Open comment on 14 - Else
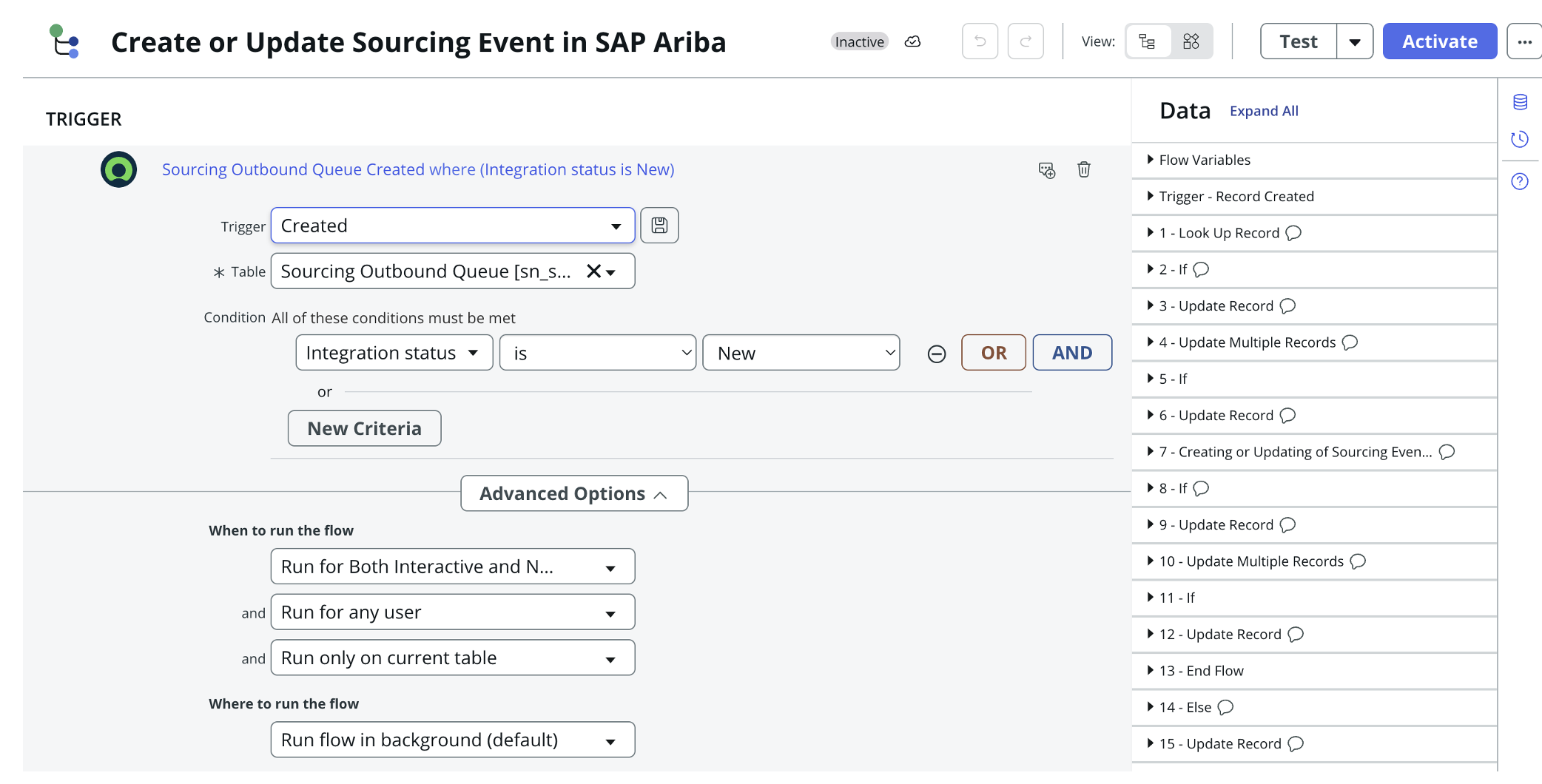 pos(1225,707)
